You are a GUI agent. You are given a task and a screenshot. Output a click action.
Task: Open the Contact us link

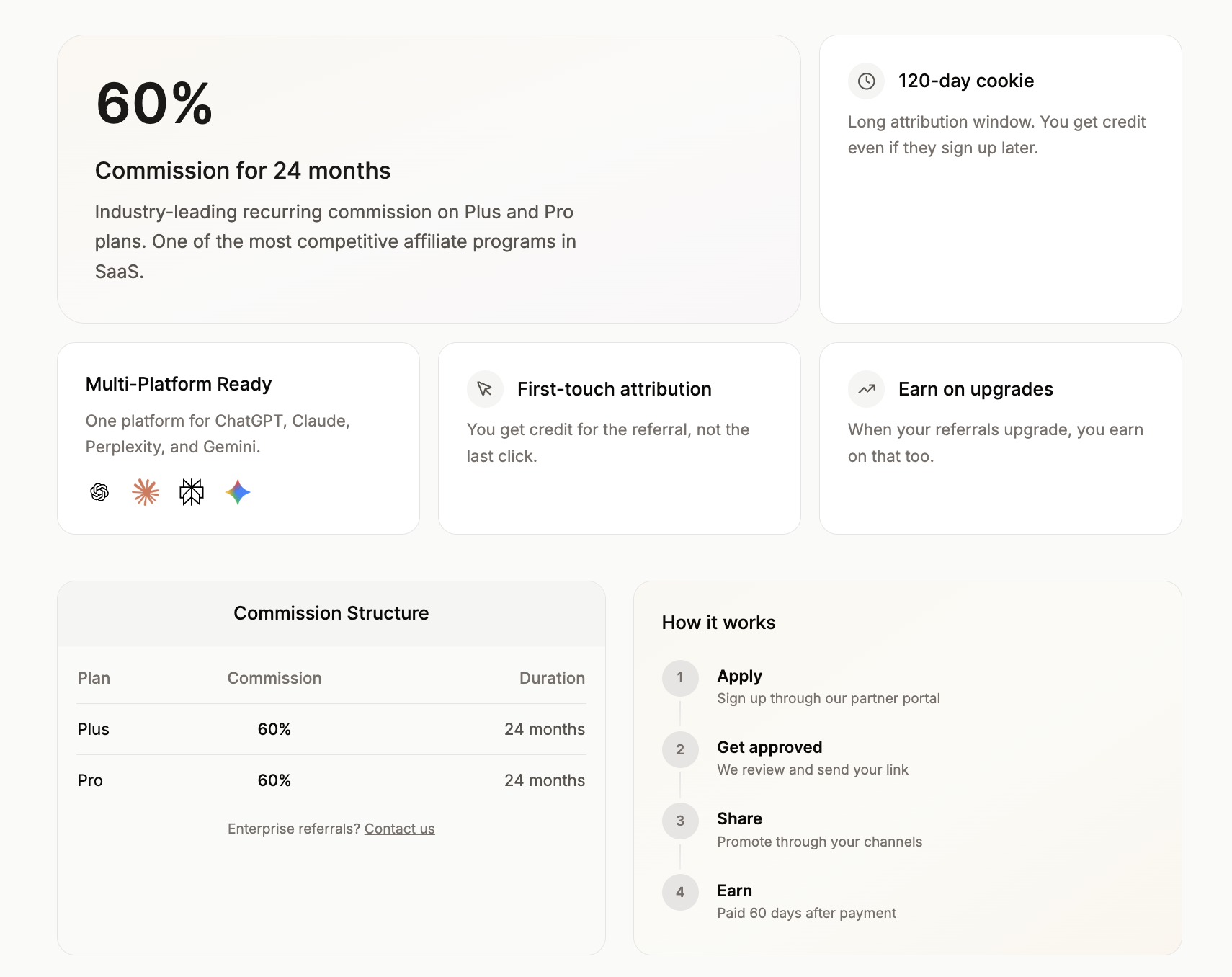[399, 829]
